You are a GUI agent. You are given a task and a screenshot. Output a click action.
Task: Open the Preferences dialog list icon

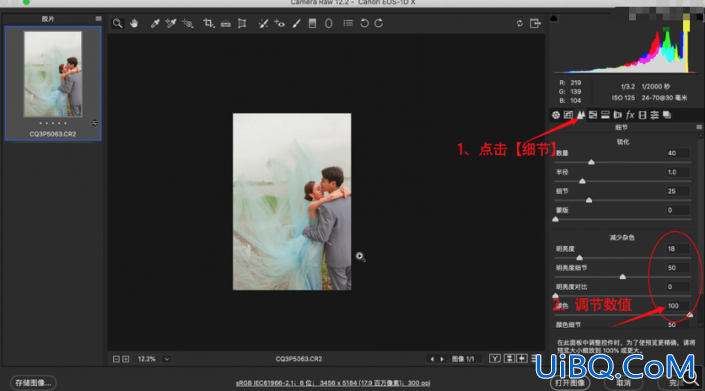[348, 23]
